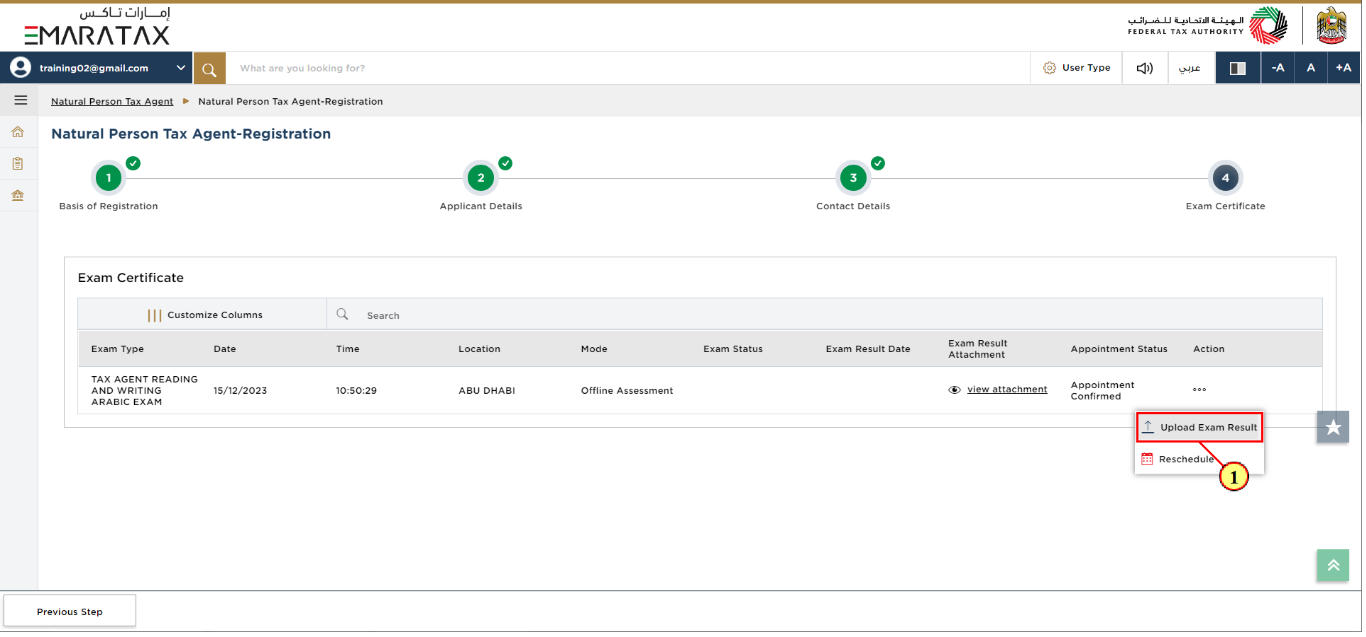This screenshot has width=1366, height=637.
Task: Go to step 4 Exam Certificate
Action: [x=1225, y=179]
